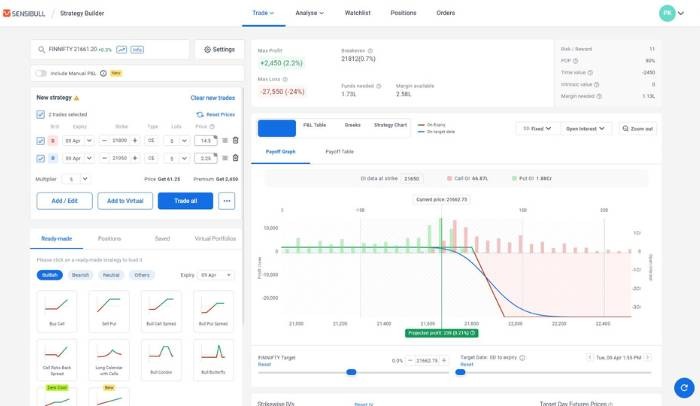Delete the first trade leg
The height and width of the screenshot is (406, 700).
236,141
